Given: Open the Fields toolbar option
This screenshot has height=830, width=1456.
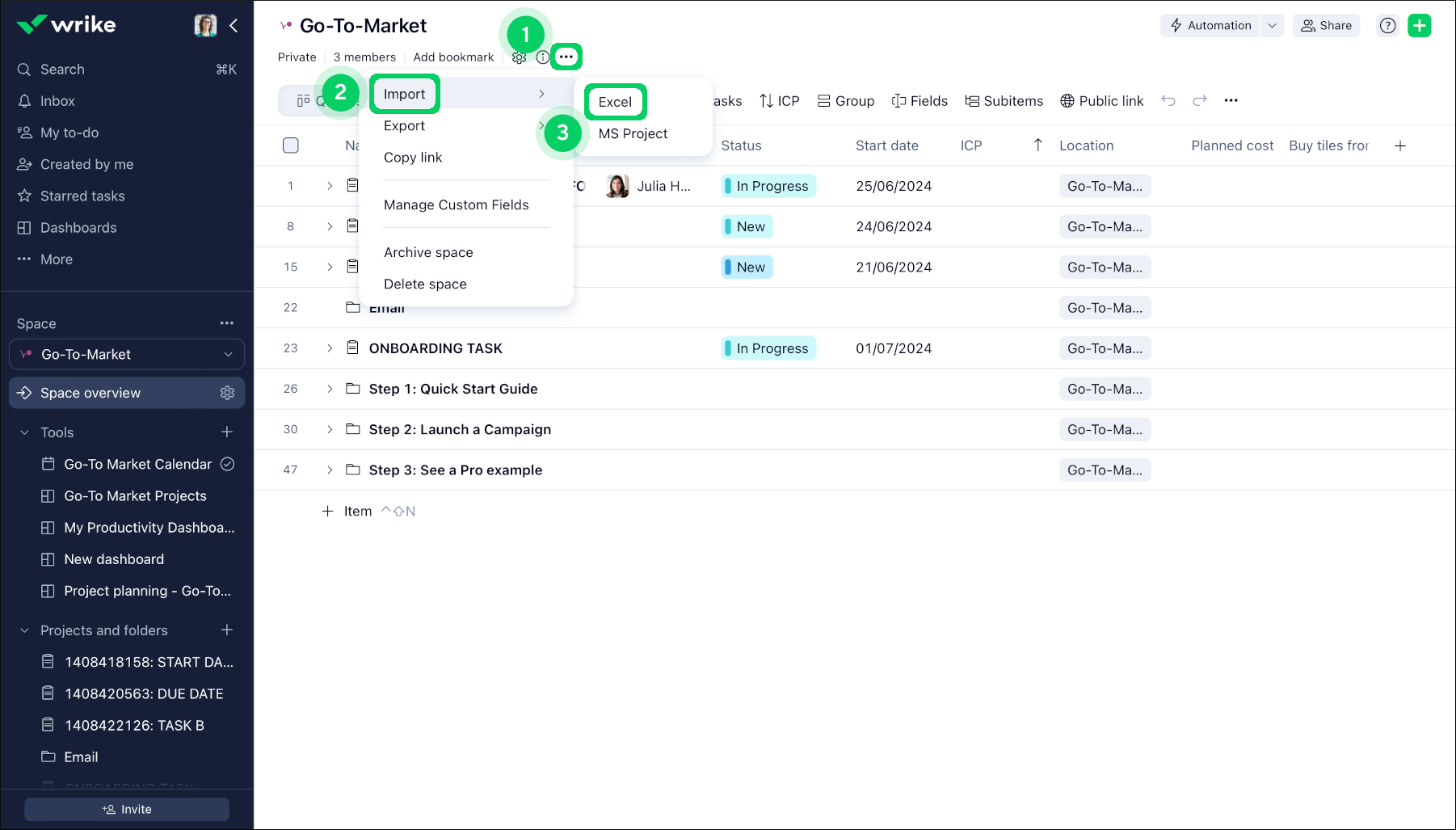Looking at the screenshot, I should click(919, 101).
